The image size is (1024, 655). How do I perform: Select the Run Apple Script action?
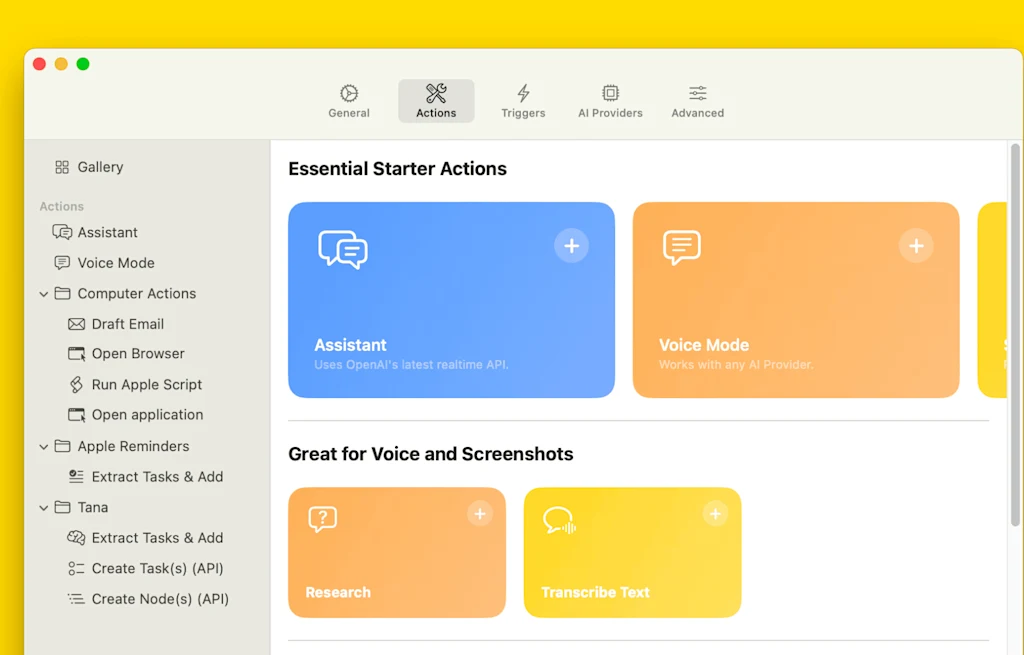(147, 385)
